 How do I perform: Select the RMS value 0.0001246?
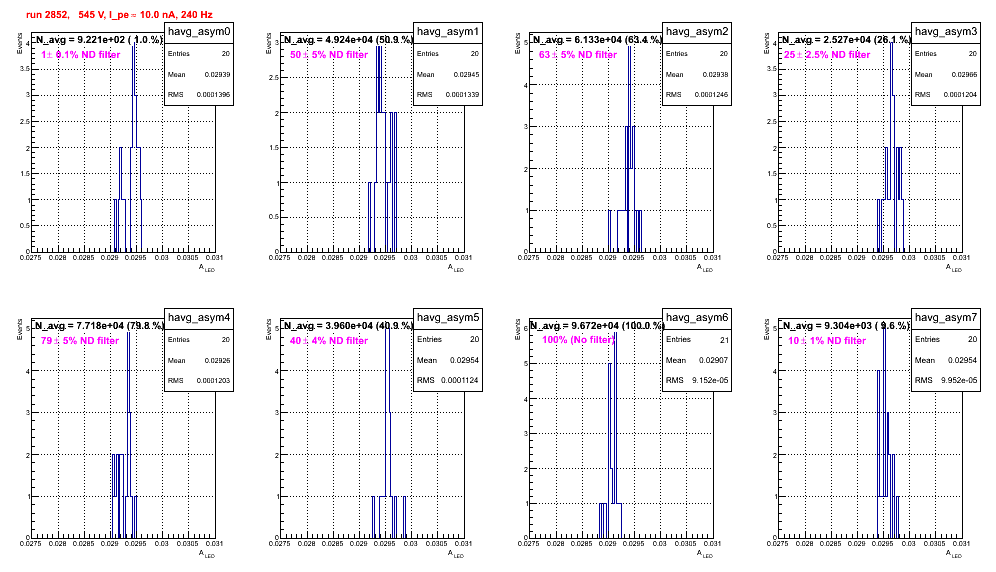pos(711,95)
